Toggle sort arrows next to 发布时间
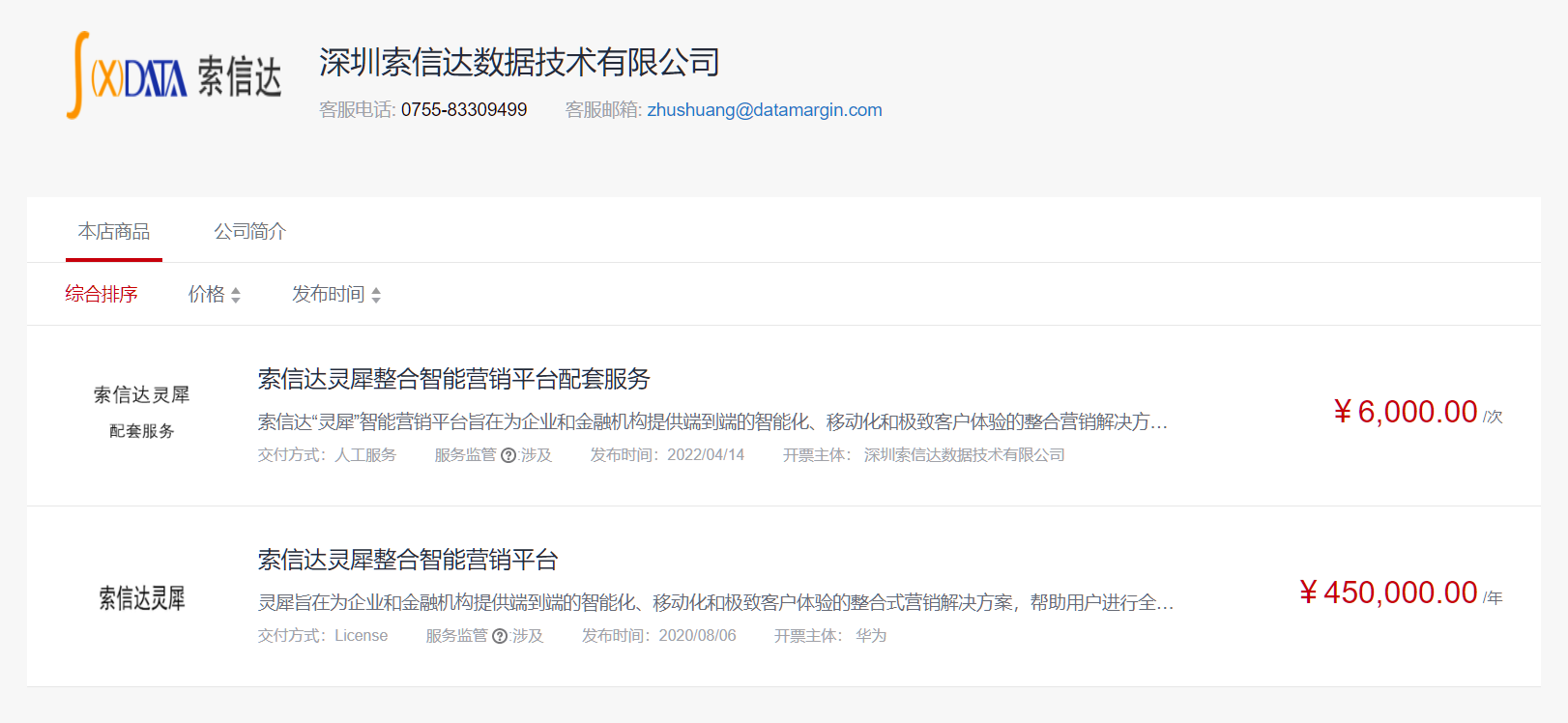The image size is (1568, 723). [x=376, y=295]
